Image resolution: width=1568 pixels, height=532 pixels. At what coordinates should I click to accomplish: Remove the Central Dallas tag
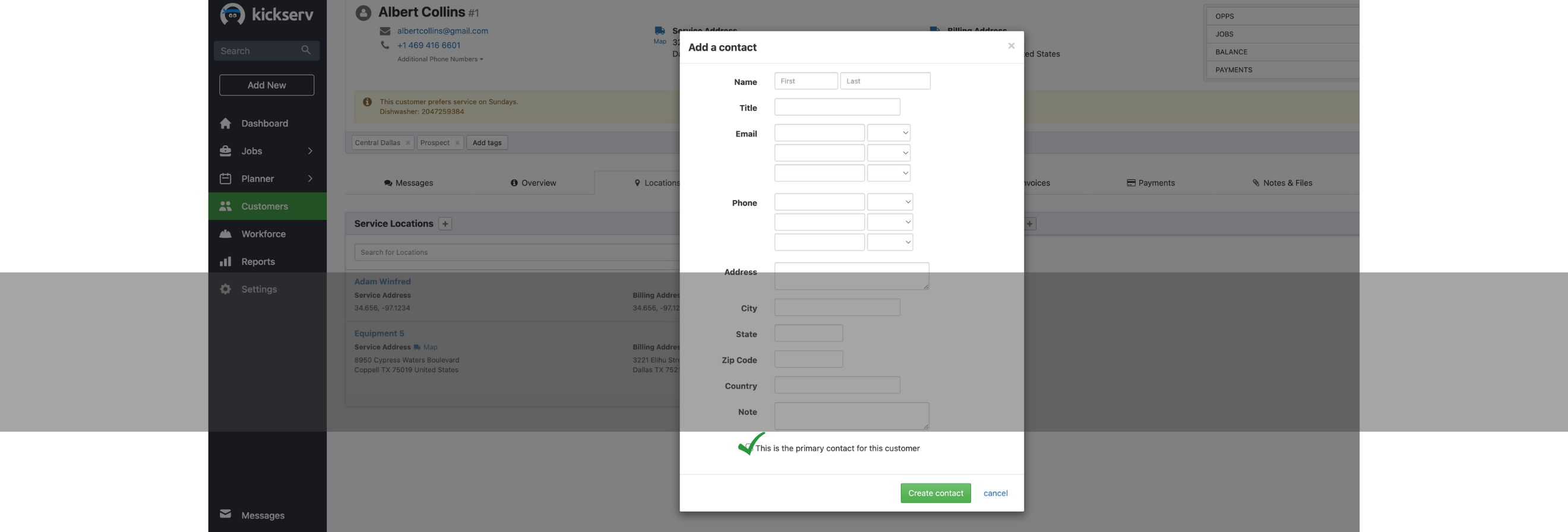tap(408, 143)
